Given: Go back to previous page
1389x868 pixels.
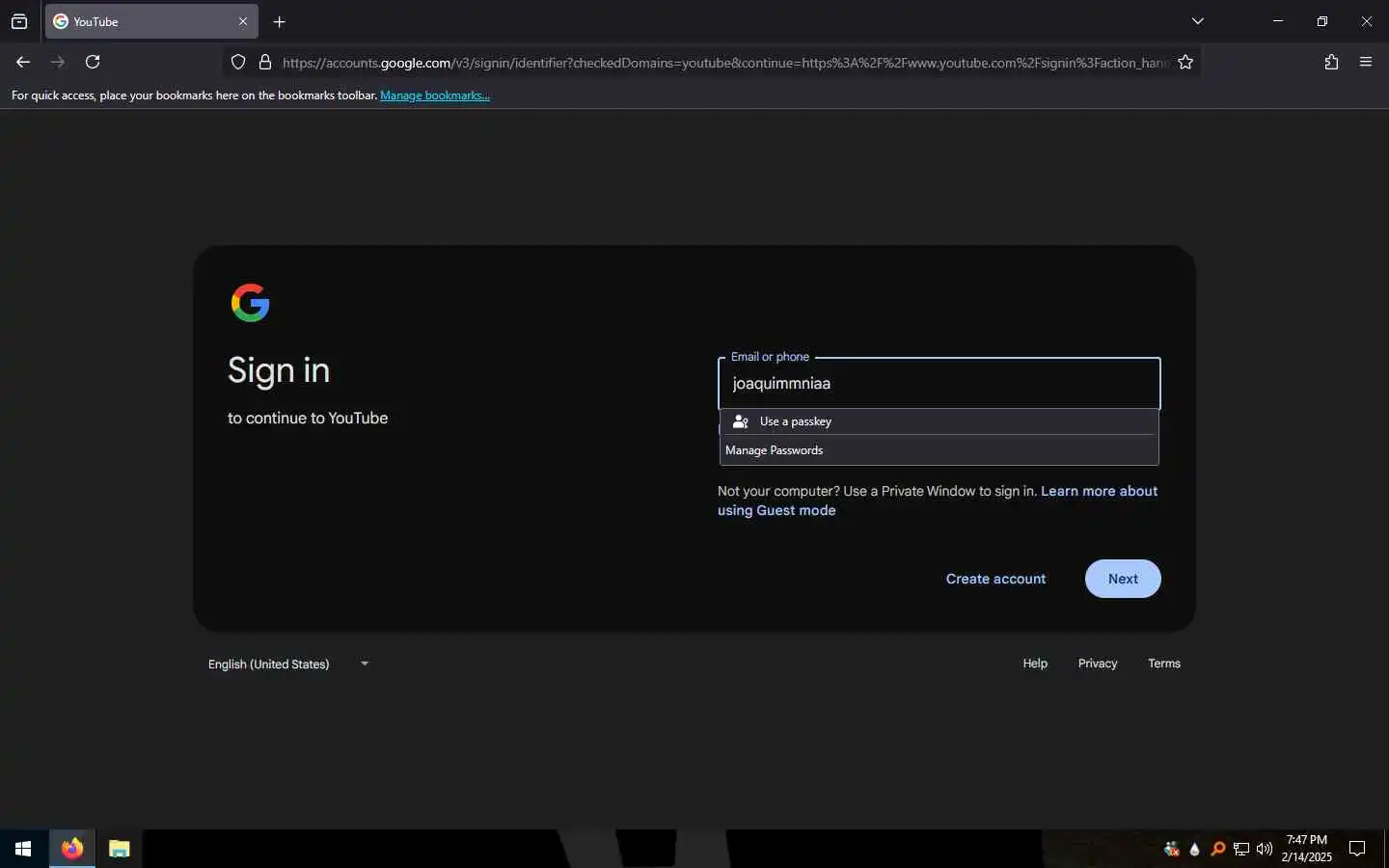Looking at the screenshot, I should pyautogui.click(x=23, y=62).
